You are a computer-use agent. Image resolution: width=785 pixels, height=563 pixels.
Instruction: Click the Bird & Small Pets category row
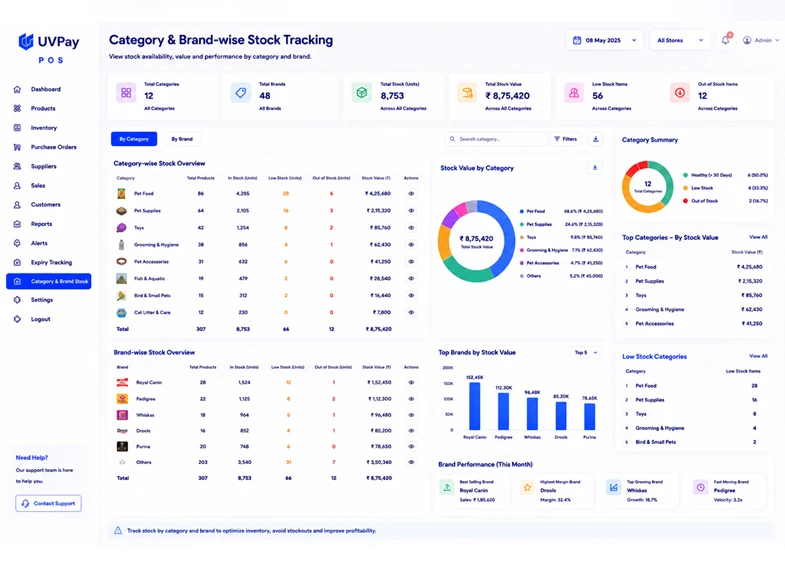pos(267,295)
